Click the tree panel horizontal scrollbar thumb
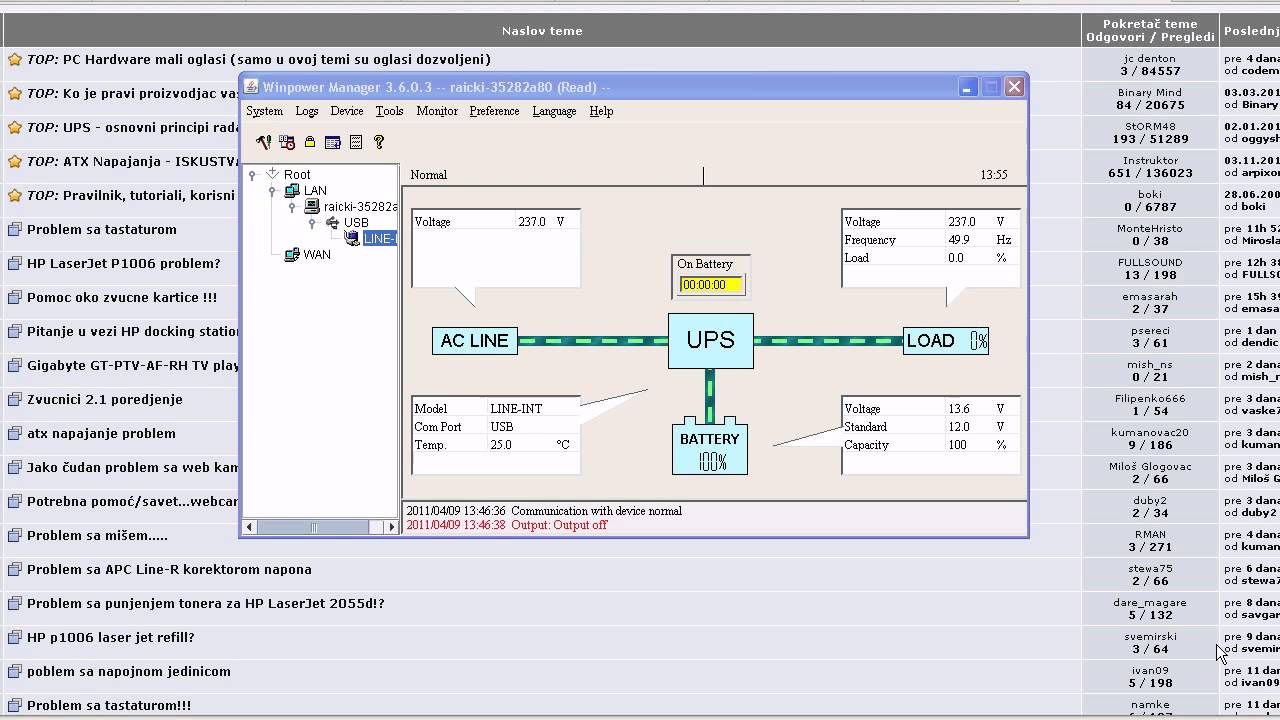This screenshot has width=1280, height=720. 313,527
